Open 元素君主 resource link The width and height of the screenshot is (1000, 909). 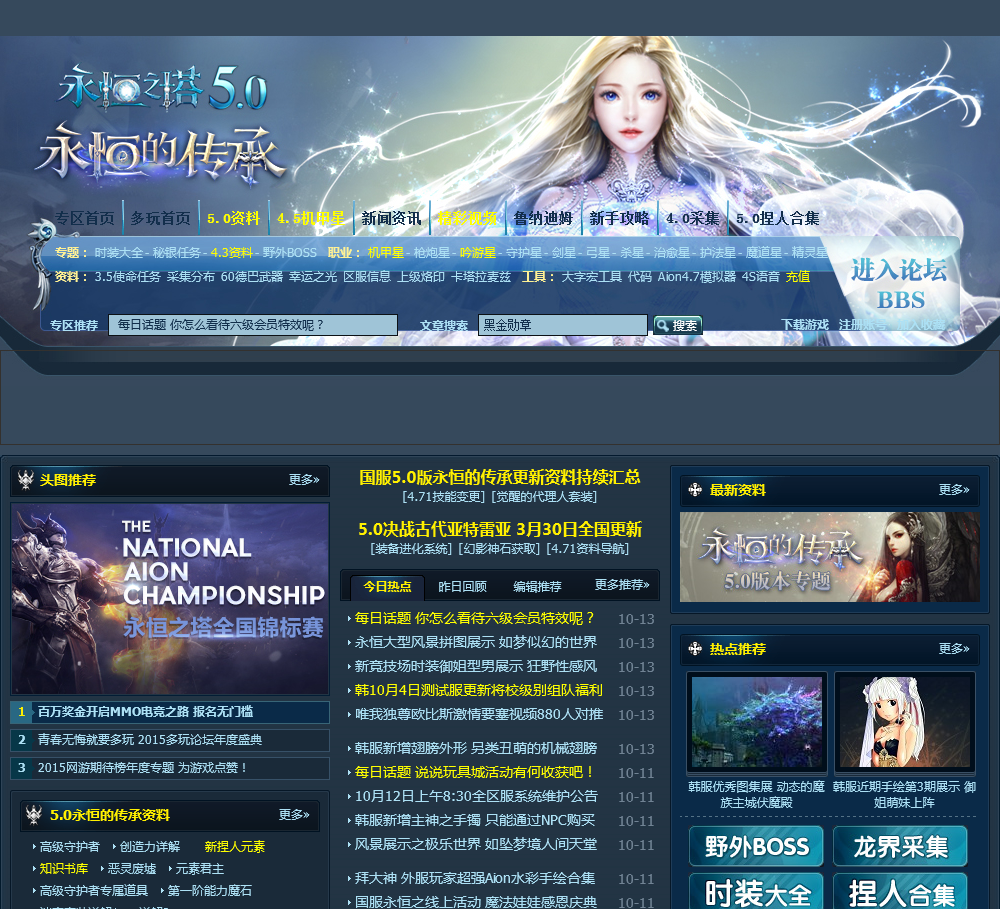coord(200,869)
